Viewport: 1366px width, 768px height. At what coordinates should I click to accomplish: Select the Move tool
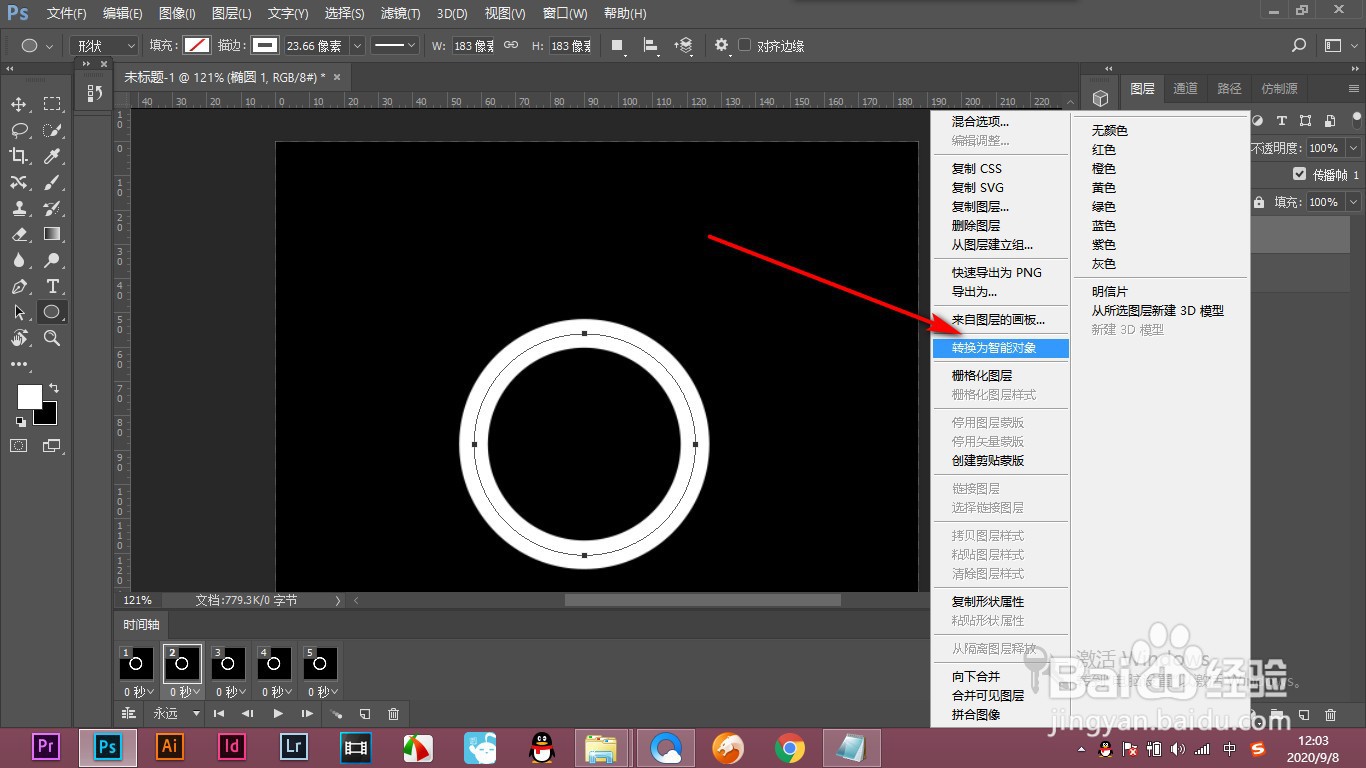(x=19, y=104)
